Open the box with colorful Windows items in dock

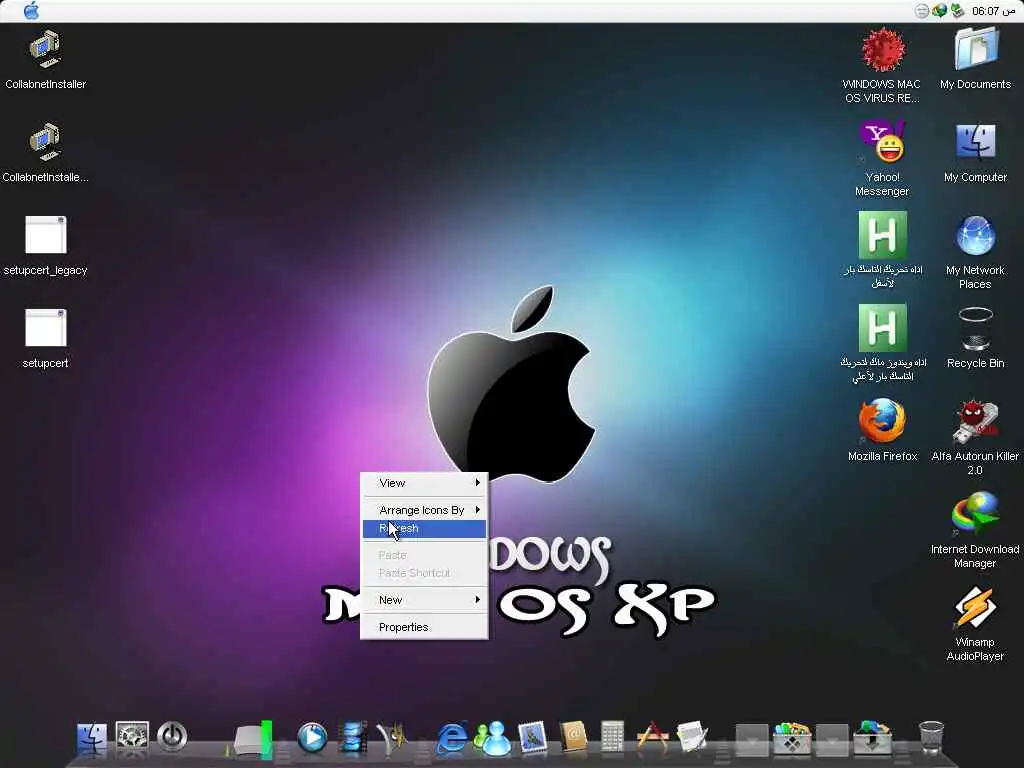coord(792,738)
